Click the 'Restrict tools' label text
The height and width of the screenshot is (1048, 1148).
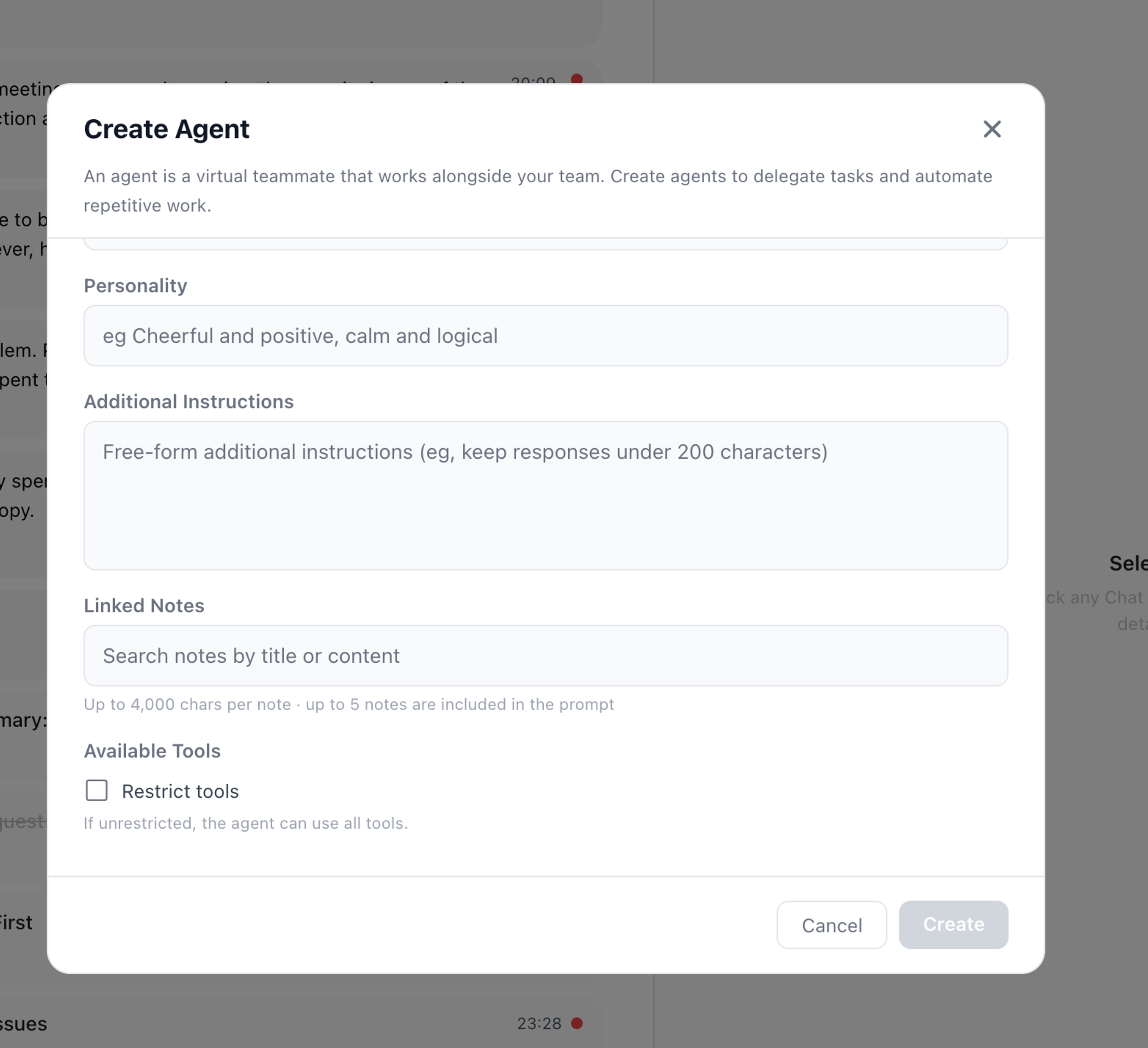coord(180,791)
